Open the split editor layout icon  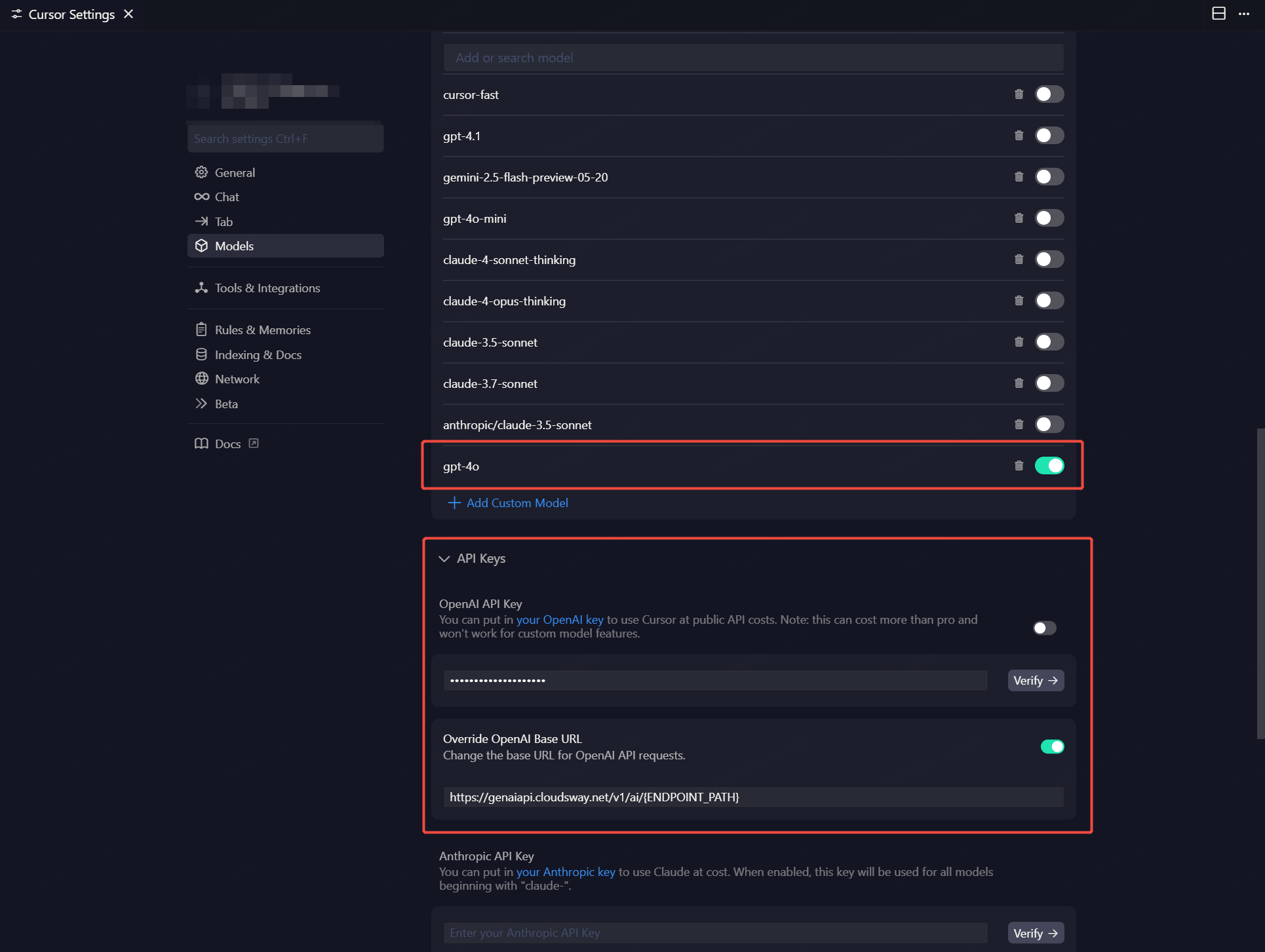(1218, 14)
